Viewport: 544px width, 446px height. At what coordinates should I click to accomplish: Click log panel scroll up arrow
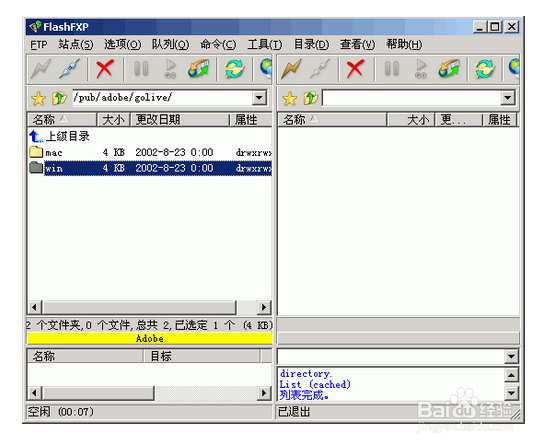[x=511, y=375]
